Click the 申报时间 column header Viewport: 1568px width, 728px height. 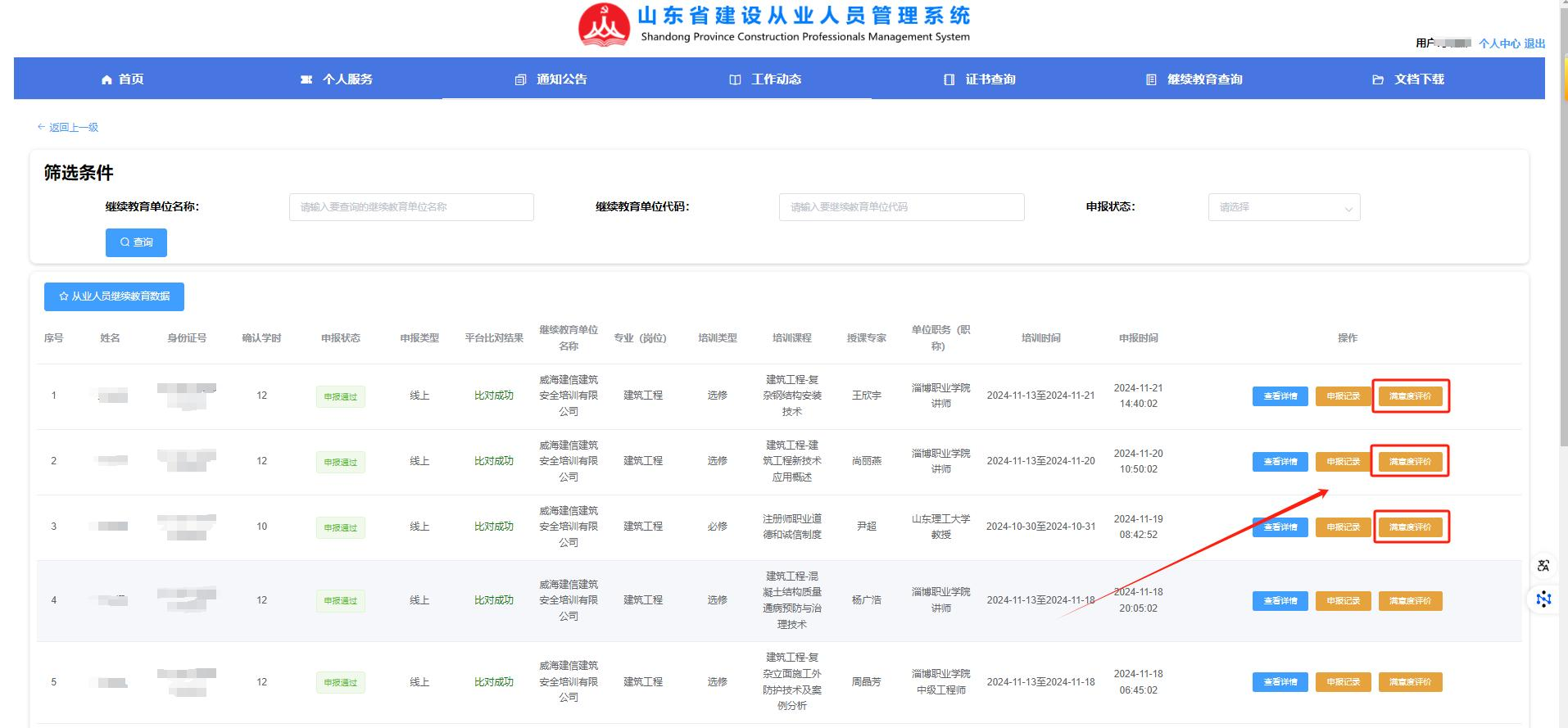(x=1138, y=338)
